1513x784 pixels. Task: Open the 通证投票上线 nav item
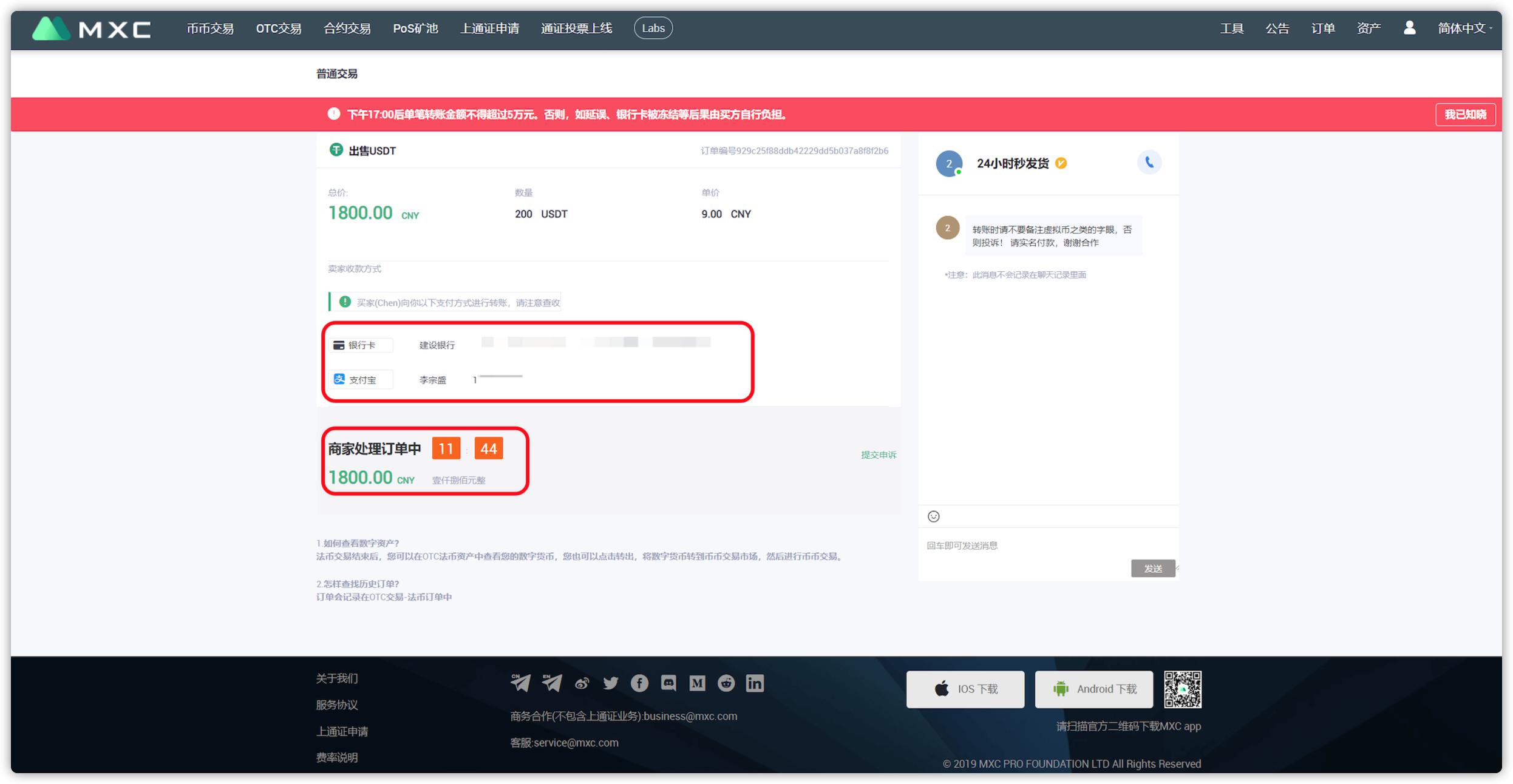pos(576,29)
